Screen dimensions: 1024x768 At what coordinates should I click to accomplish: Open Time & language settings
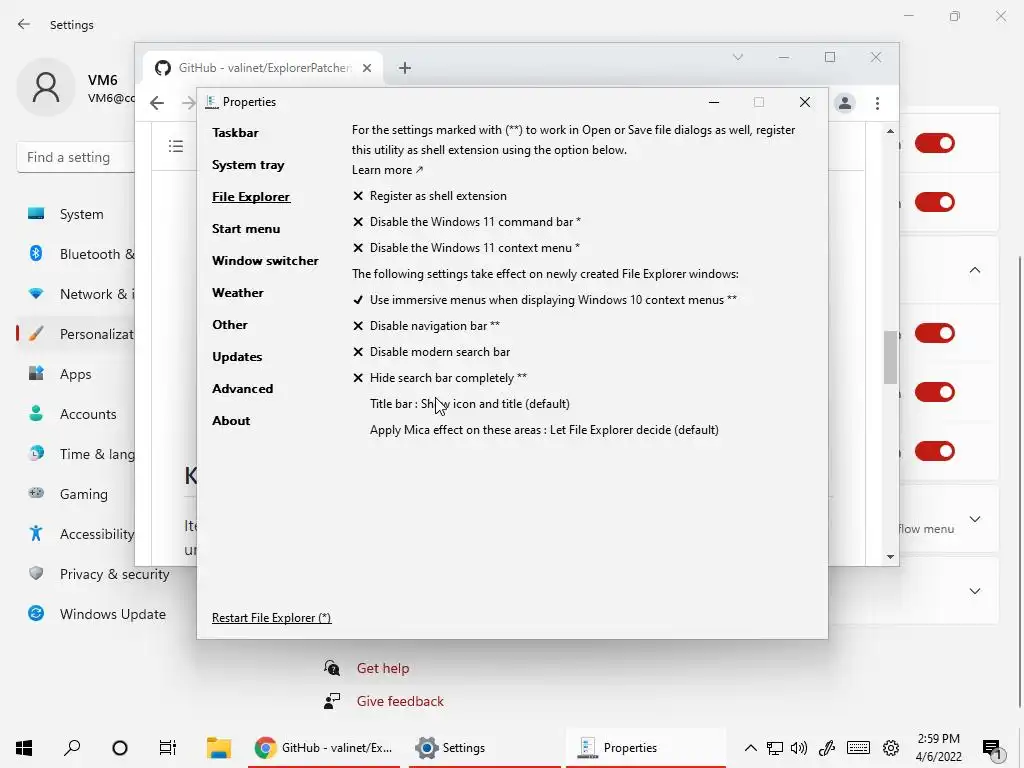click(x=80, y=454)
